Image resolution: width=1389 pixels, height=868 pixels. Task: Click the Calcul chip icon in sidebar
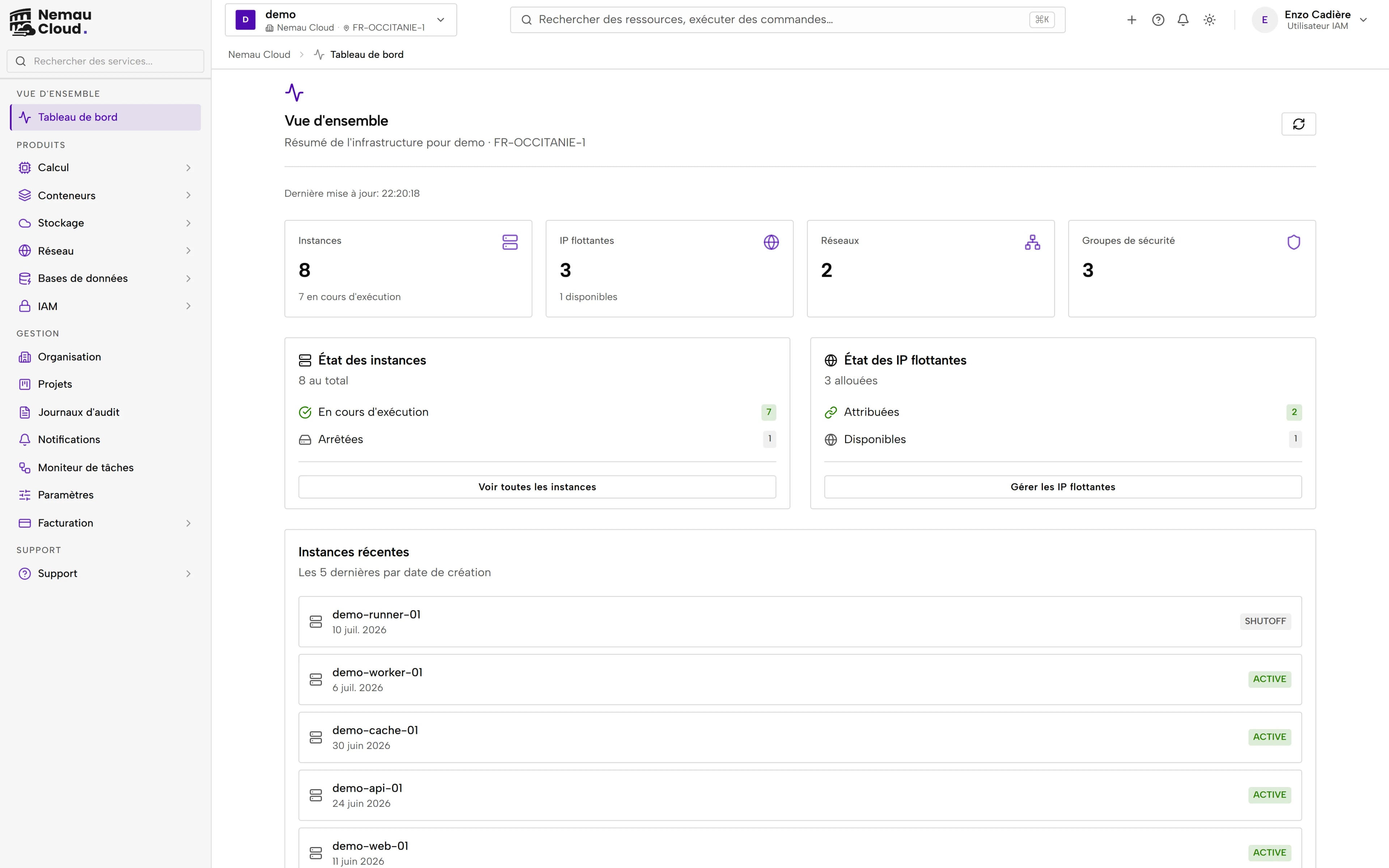pos(25,167)
